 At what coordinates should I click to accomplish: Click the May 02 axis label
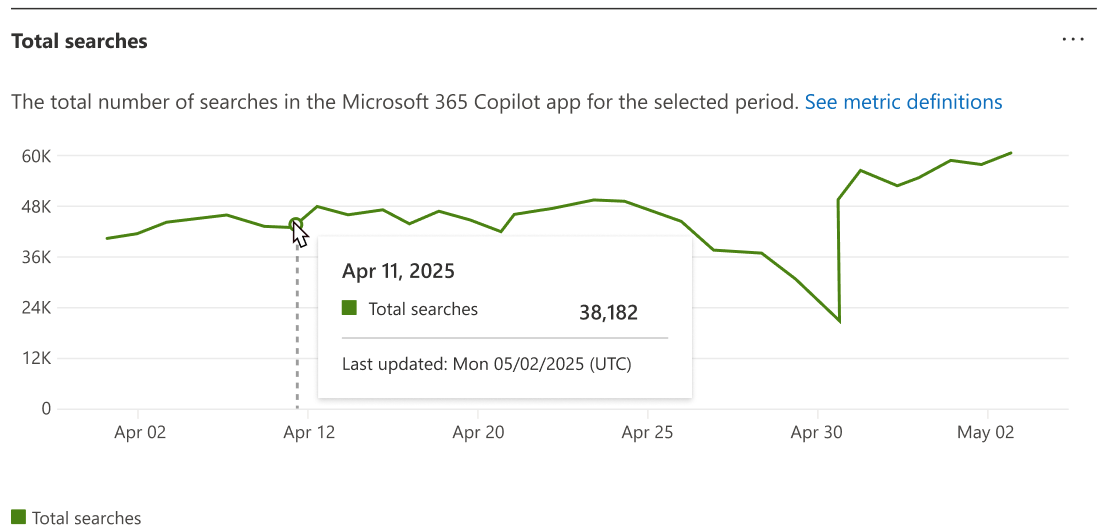(987, 433)
